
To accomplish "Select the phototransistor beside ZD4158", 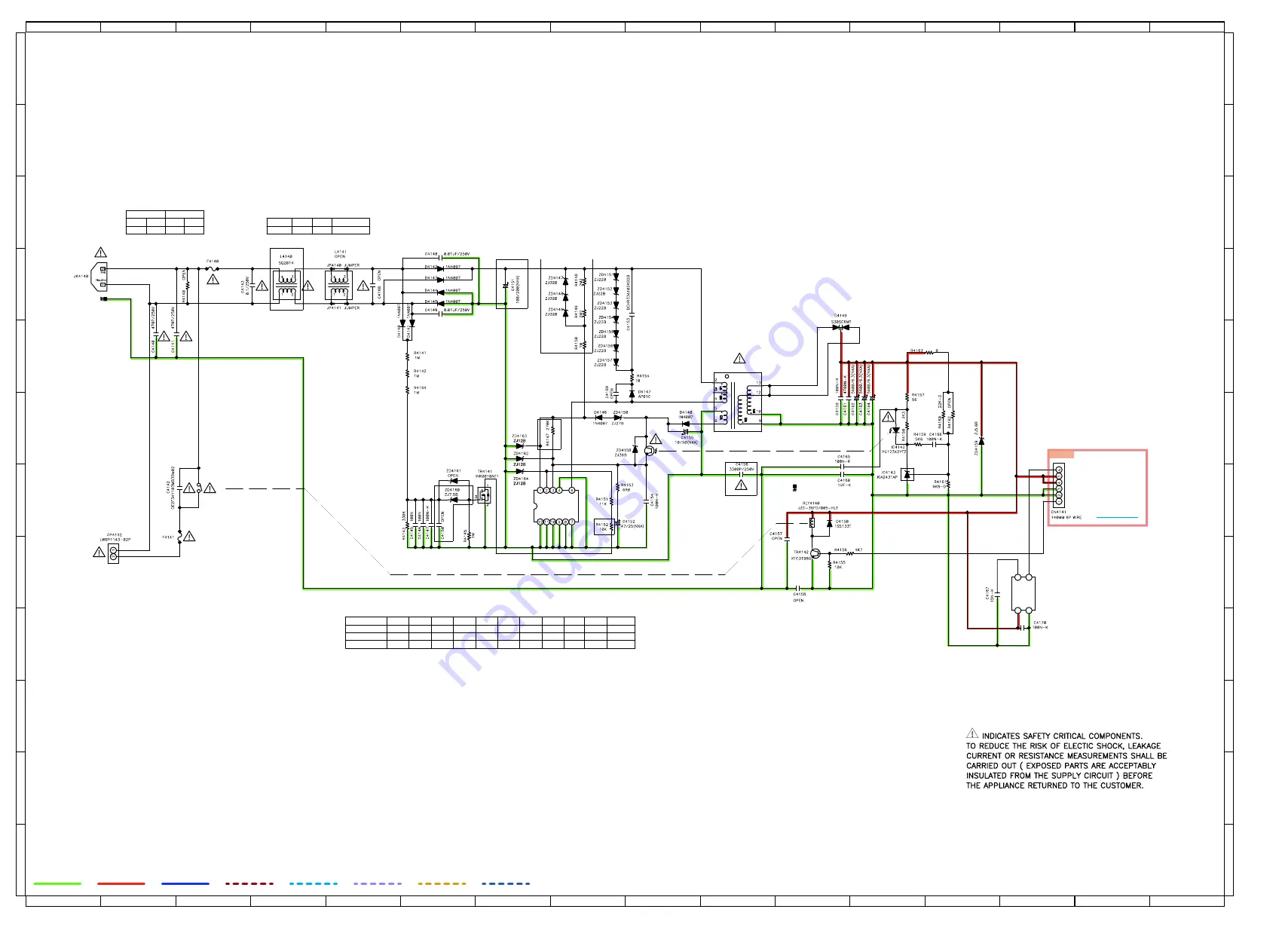I will 650,450.
